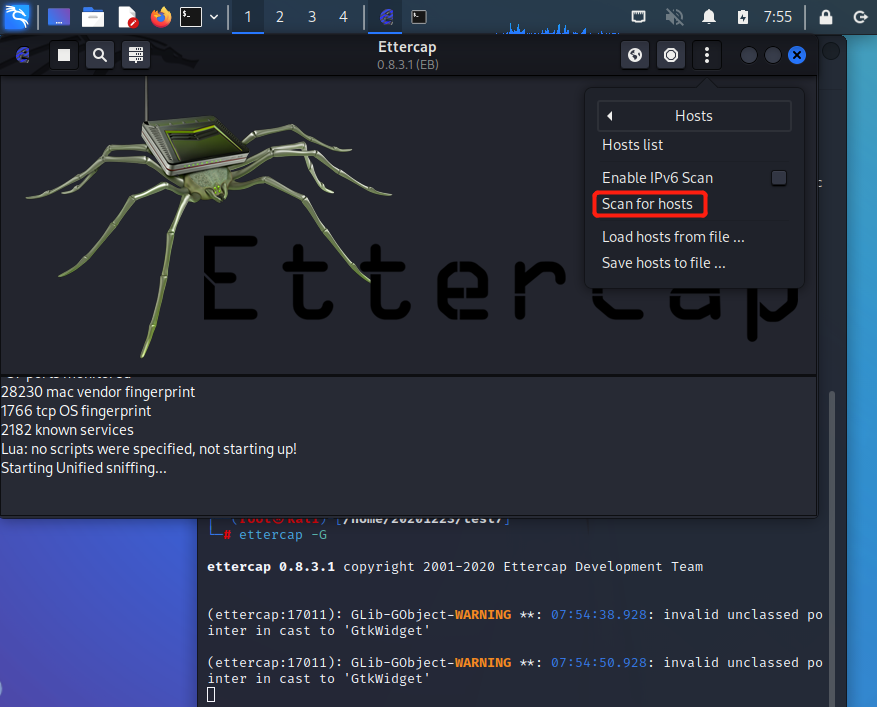This screenshot has width=877, height=707.
Task: Click '28230 mac vendor fingerprint' log line
Action: click(98, 392)
